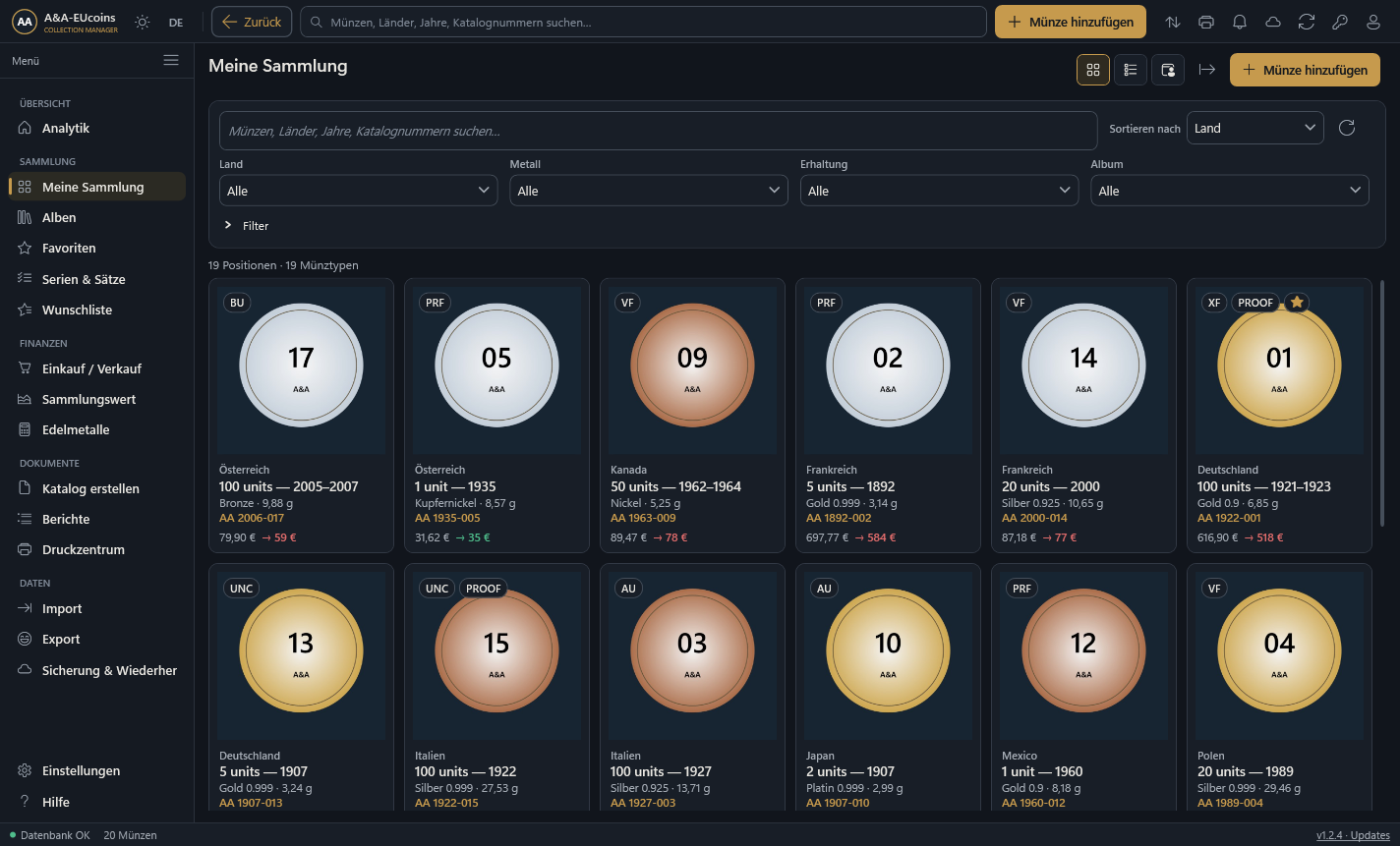Open notifications bell icon
This screenshot has width=1400, height=846.
pyautogui.click(x=1240, y=22)
